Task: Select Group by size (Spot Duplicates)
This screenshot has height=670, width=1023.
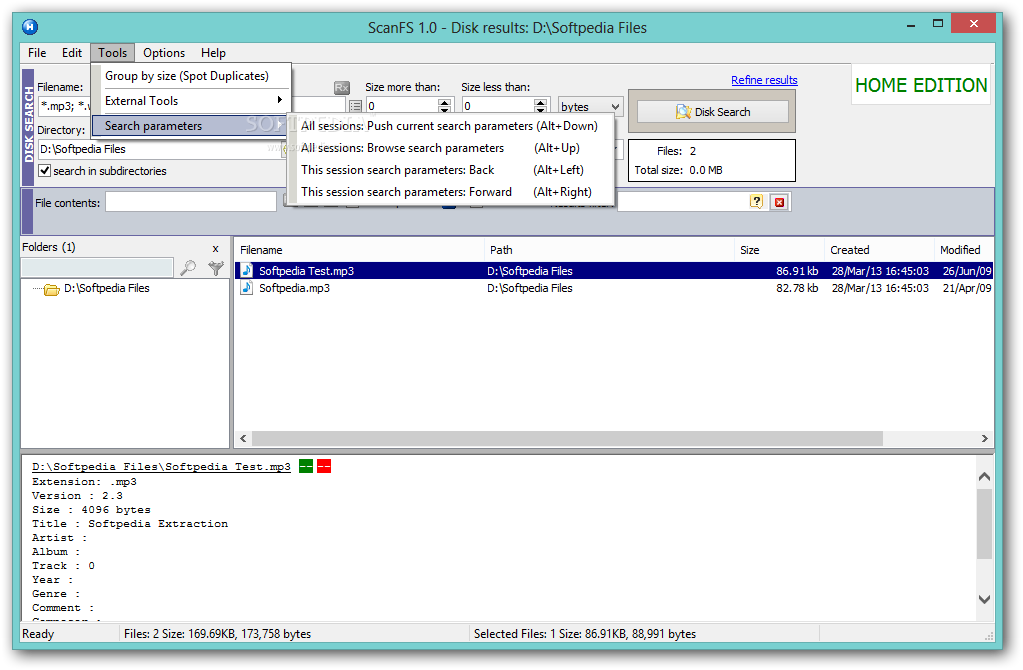Action: [x=187, y=76]
